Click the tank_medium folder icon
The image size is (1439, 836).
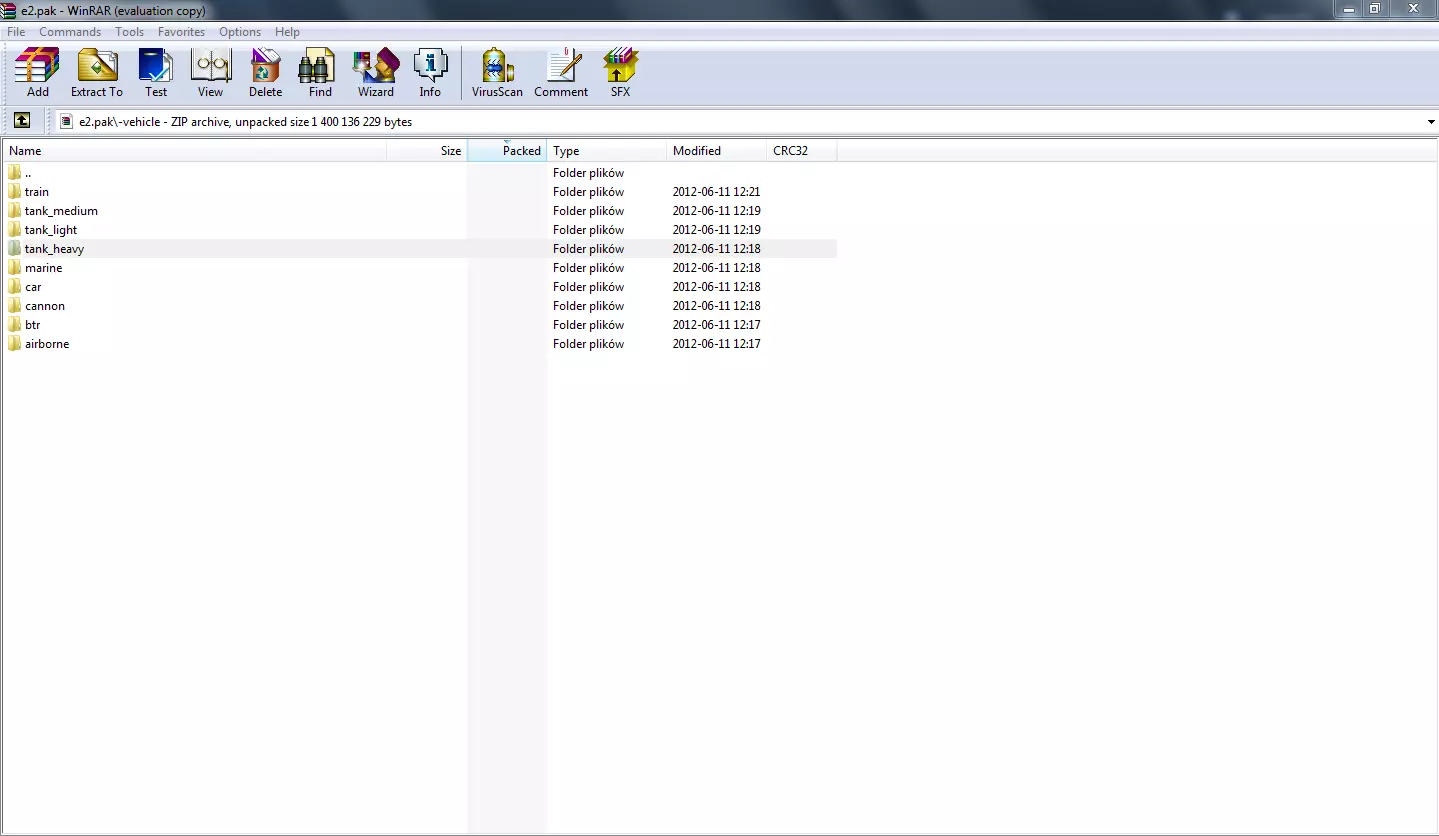pos(15,211)
